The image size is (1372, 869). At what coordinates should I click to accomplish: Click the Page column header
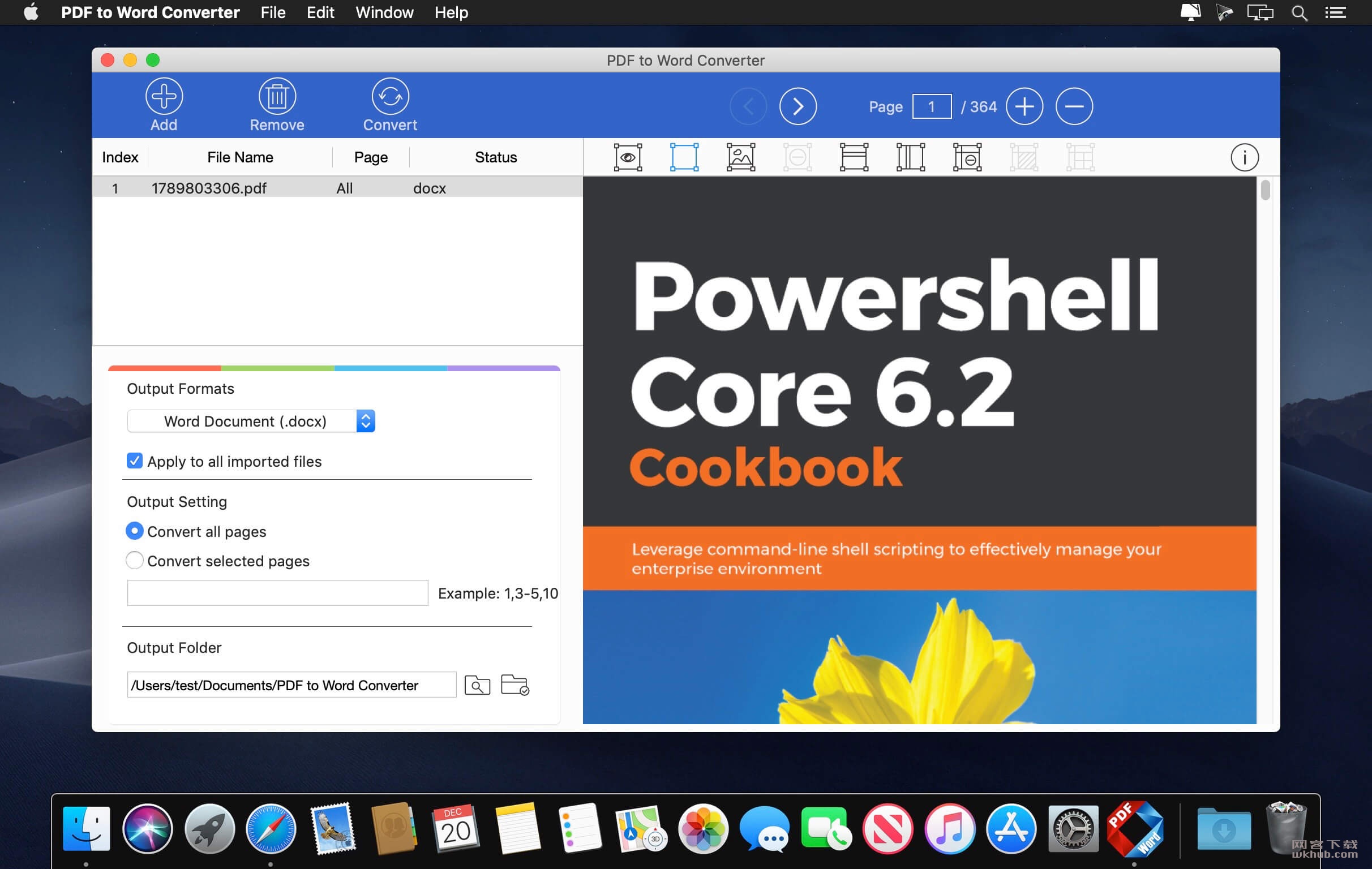tap(371, 157)
